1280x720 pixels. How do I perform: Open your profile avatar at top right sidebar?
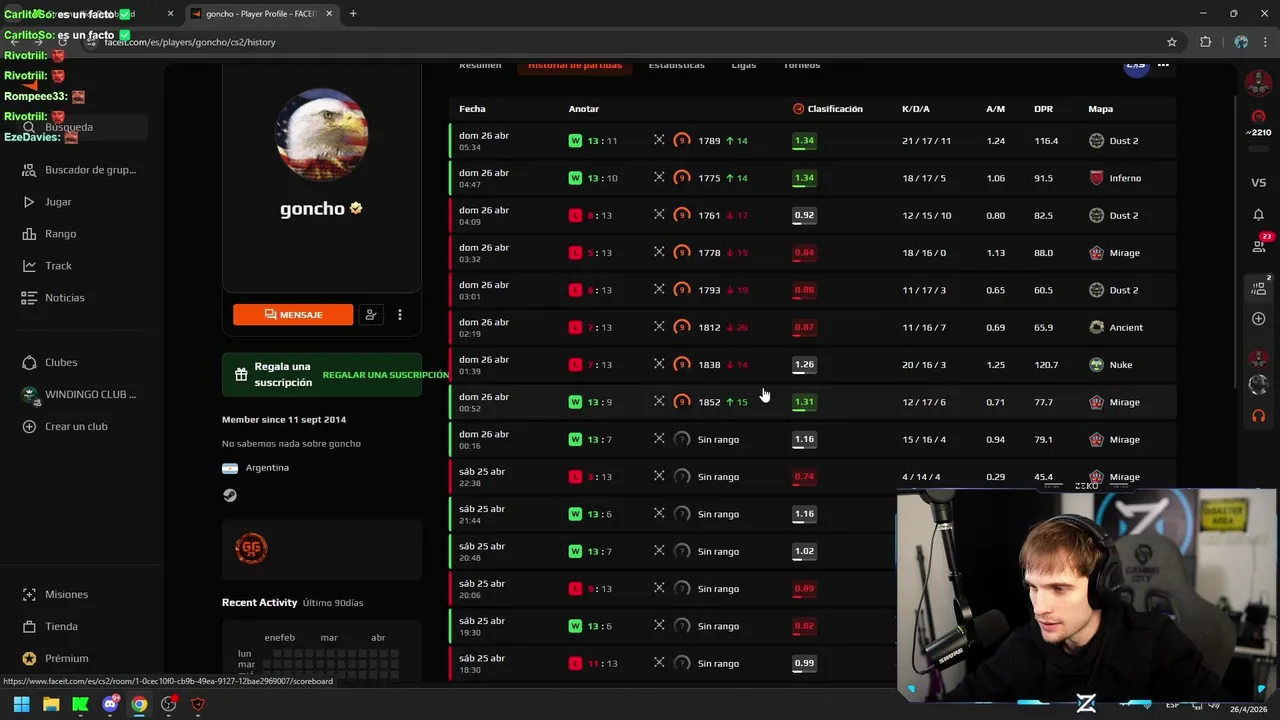(1258, 82)
